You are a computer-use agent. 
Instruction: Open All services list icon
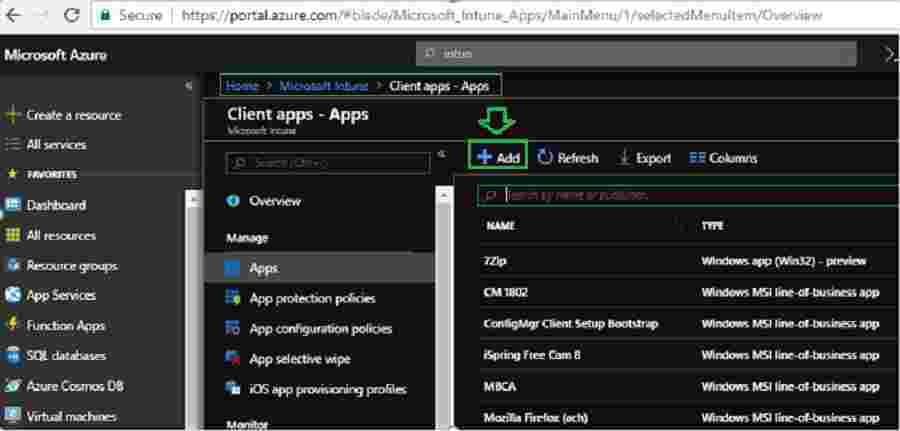pos(12,145)
